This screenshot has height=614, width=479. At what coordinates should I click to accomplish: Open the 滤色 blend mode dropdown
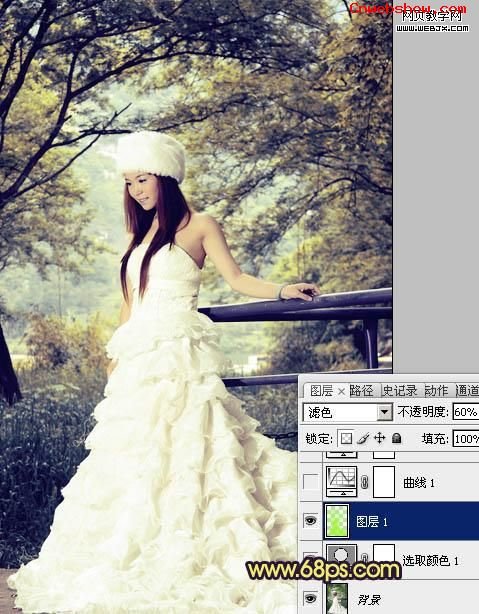[347, 412]
